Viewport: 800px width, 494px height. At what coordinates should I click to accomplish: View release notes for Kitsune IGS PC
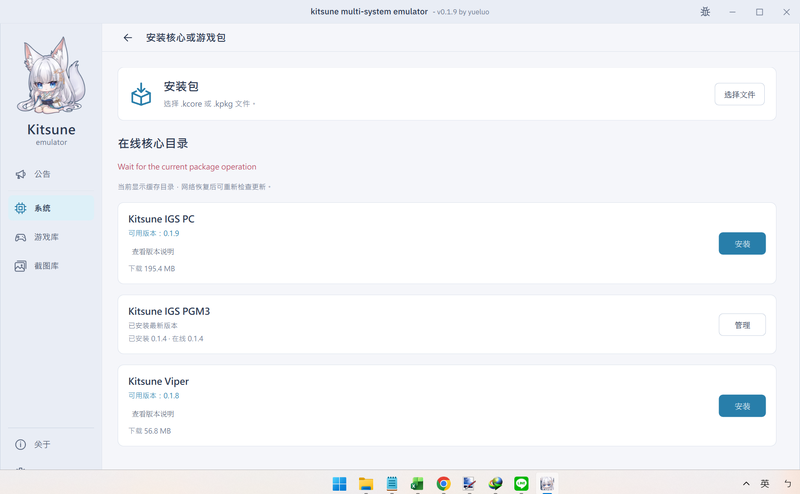tap(153, 252)
